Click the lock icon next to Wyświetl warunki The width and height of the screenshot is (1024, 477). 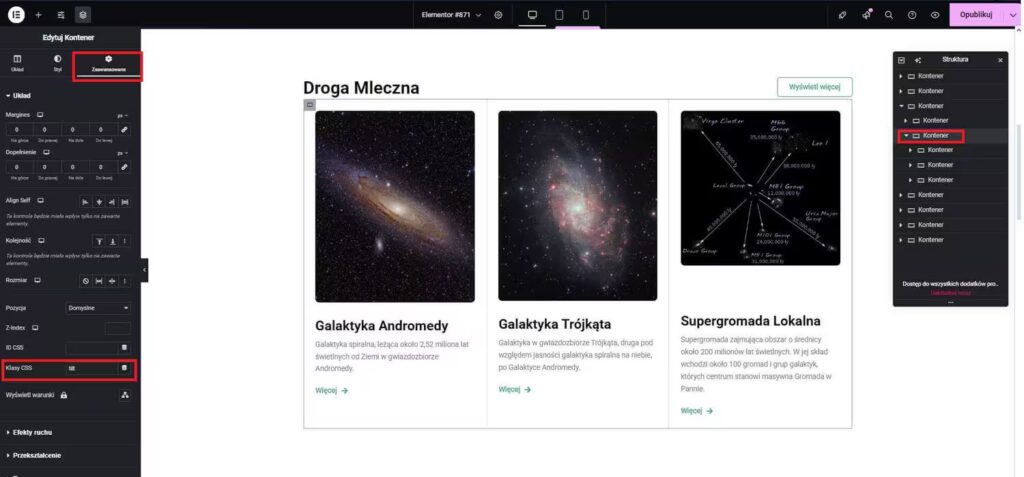pos(63,395)
